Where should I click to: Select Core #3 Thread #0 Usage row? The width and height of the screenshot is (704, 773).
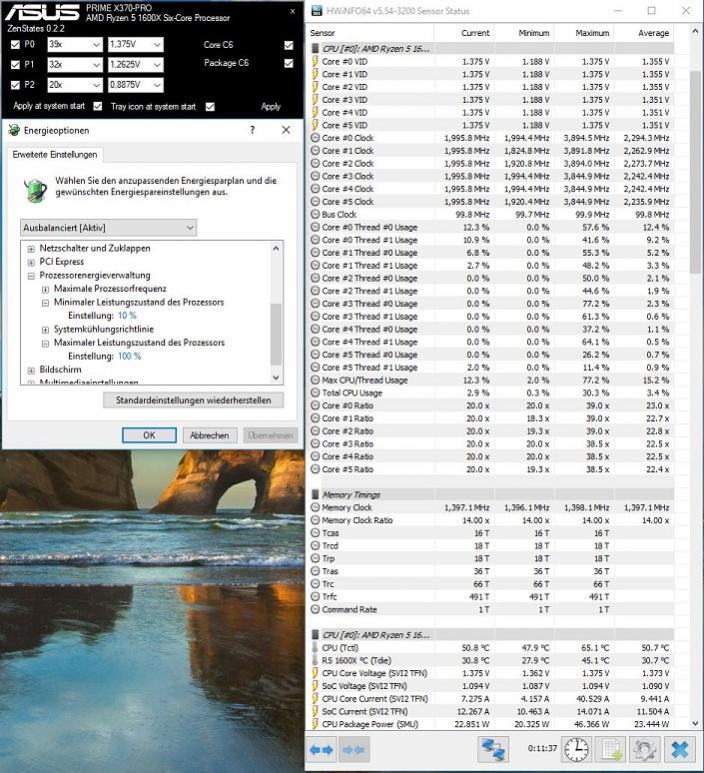pos(491,304)
